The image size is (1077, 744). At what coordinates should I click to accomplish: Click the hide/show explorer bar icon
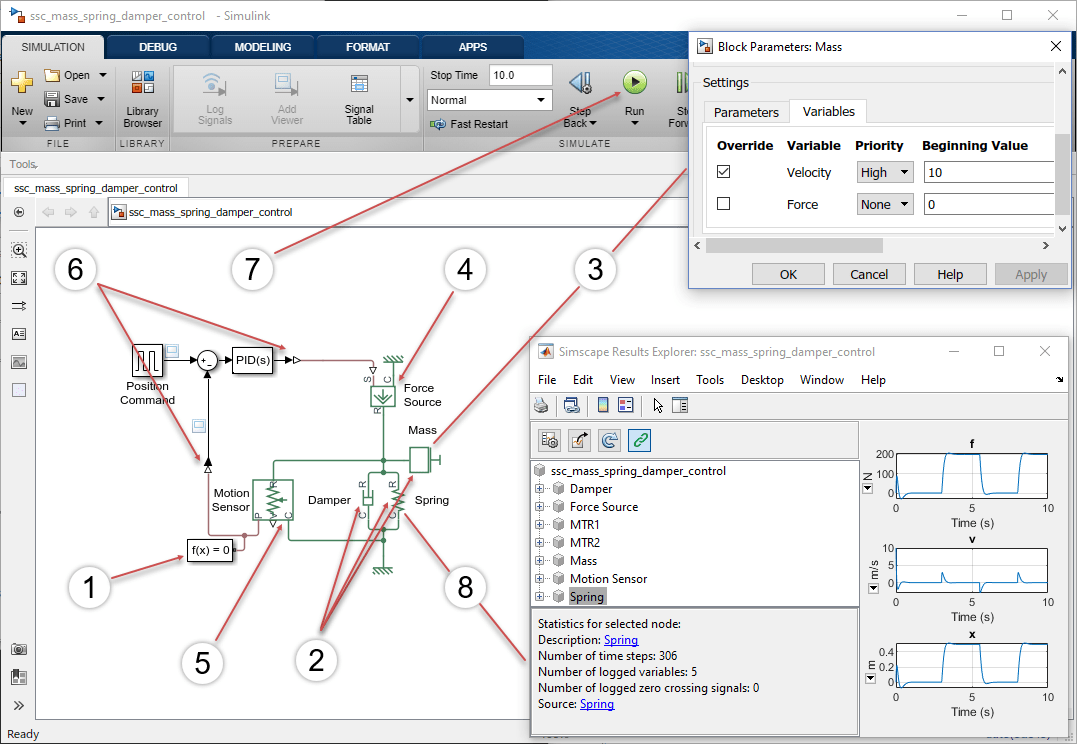[x=19, y=212]
